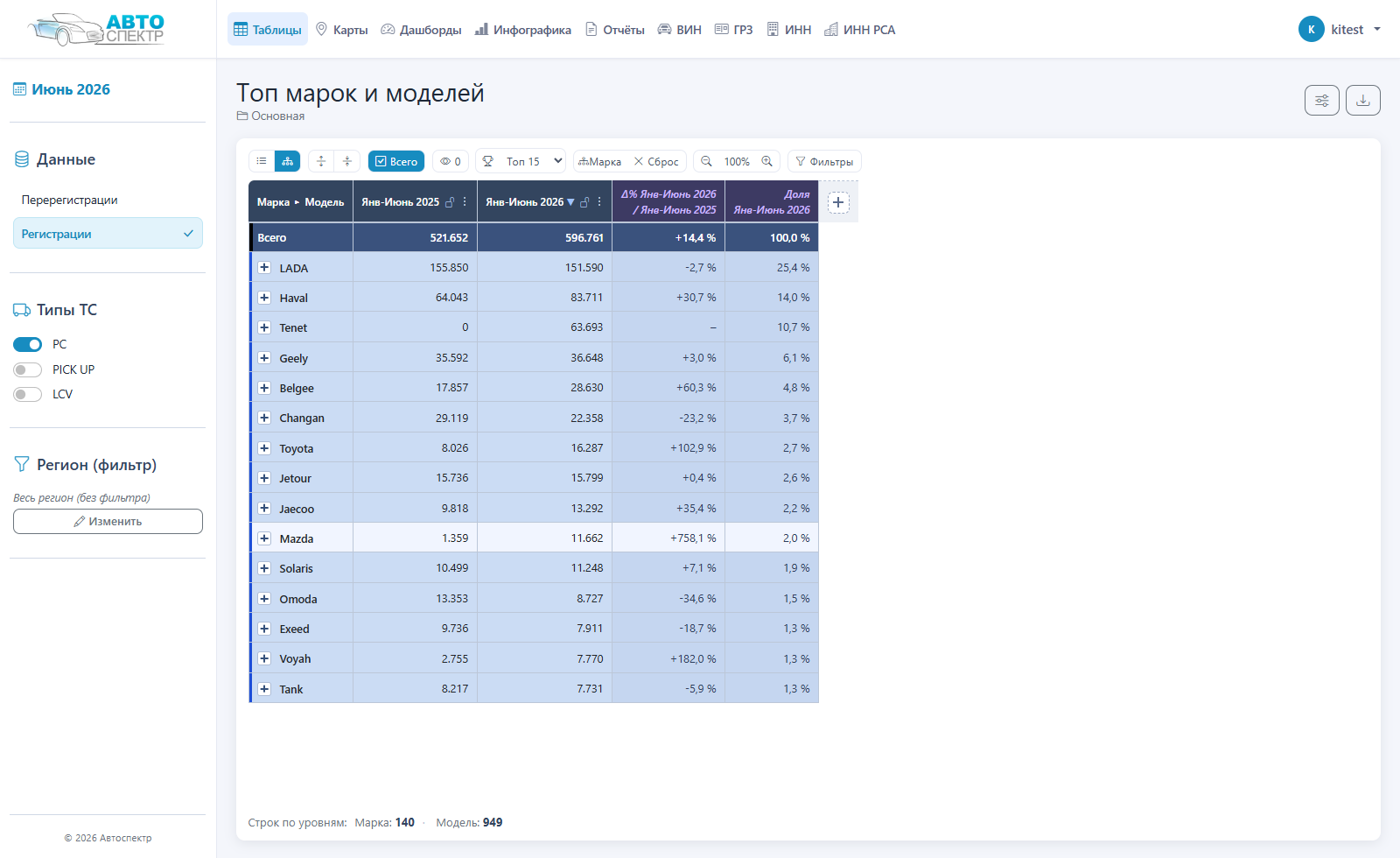The image size is (1400, 858).
Task: Expand the Toyota row
Action: tap(264, 448)
